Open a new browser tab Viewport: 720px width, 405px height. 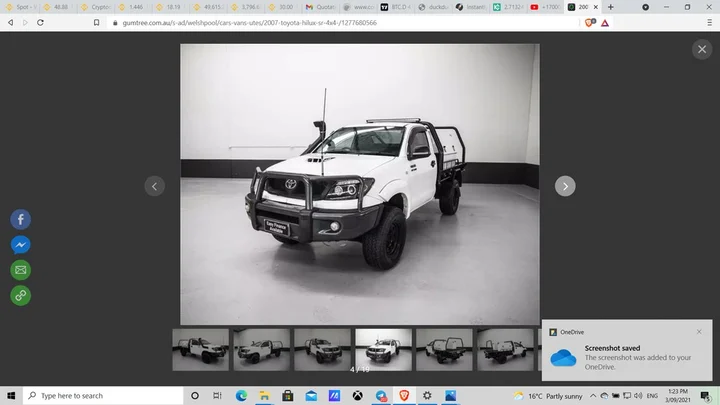click(611, 6)
